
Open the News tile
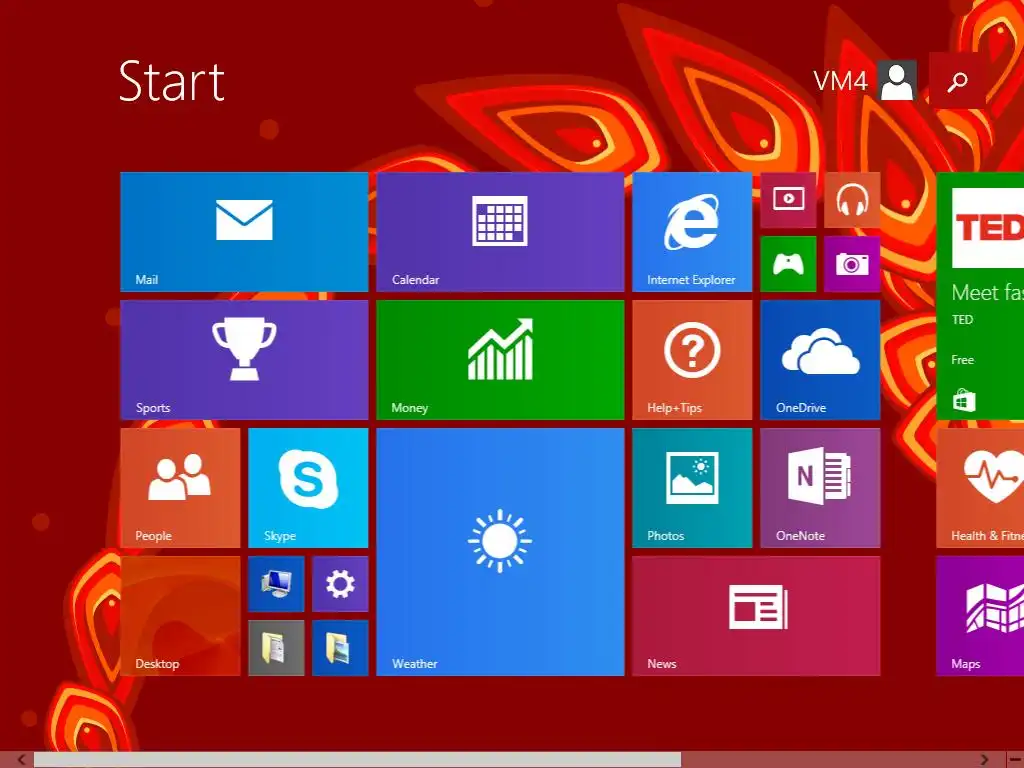[756, 616]
